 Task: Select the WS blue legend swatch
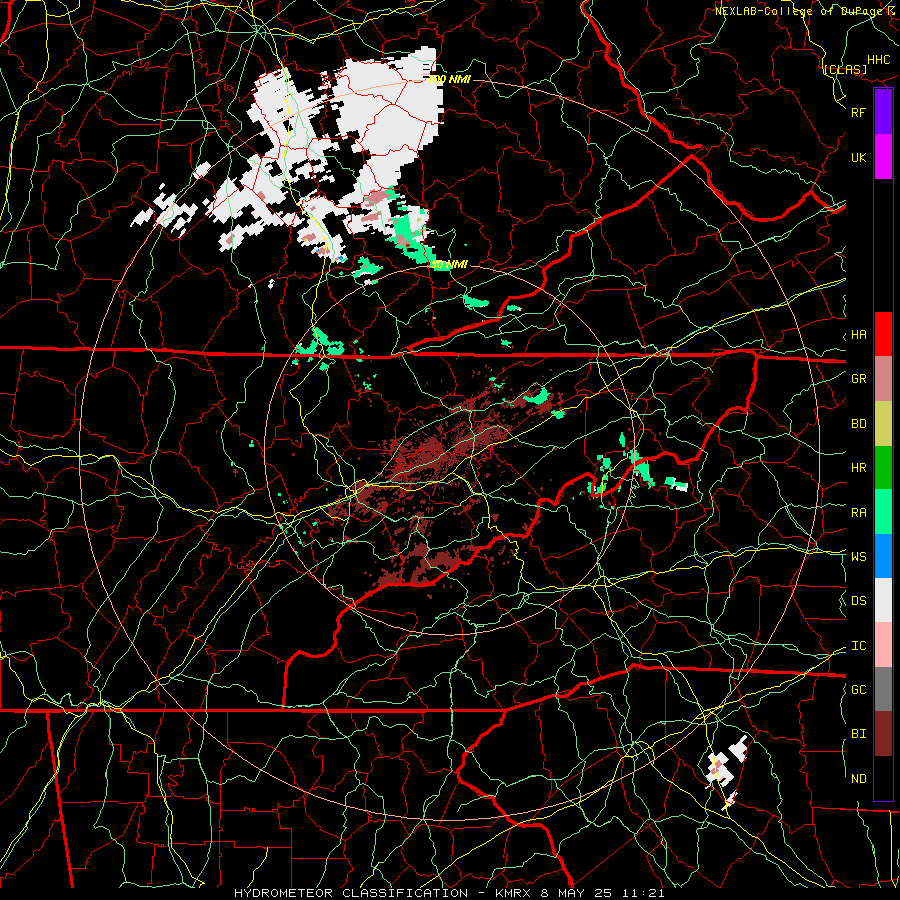tap(883, 556)
